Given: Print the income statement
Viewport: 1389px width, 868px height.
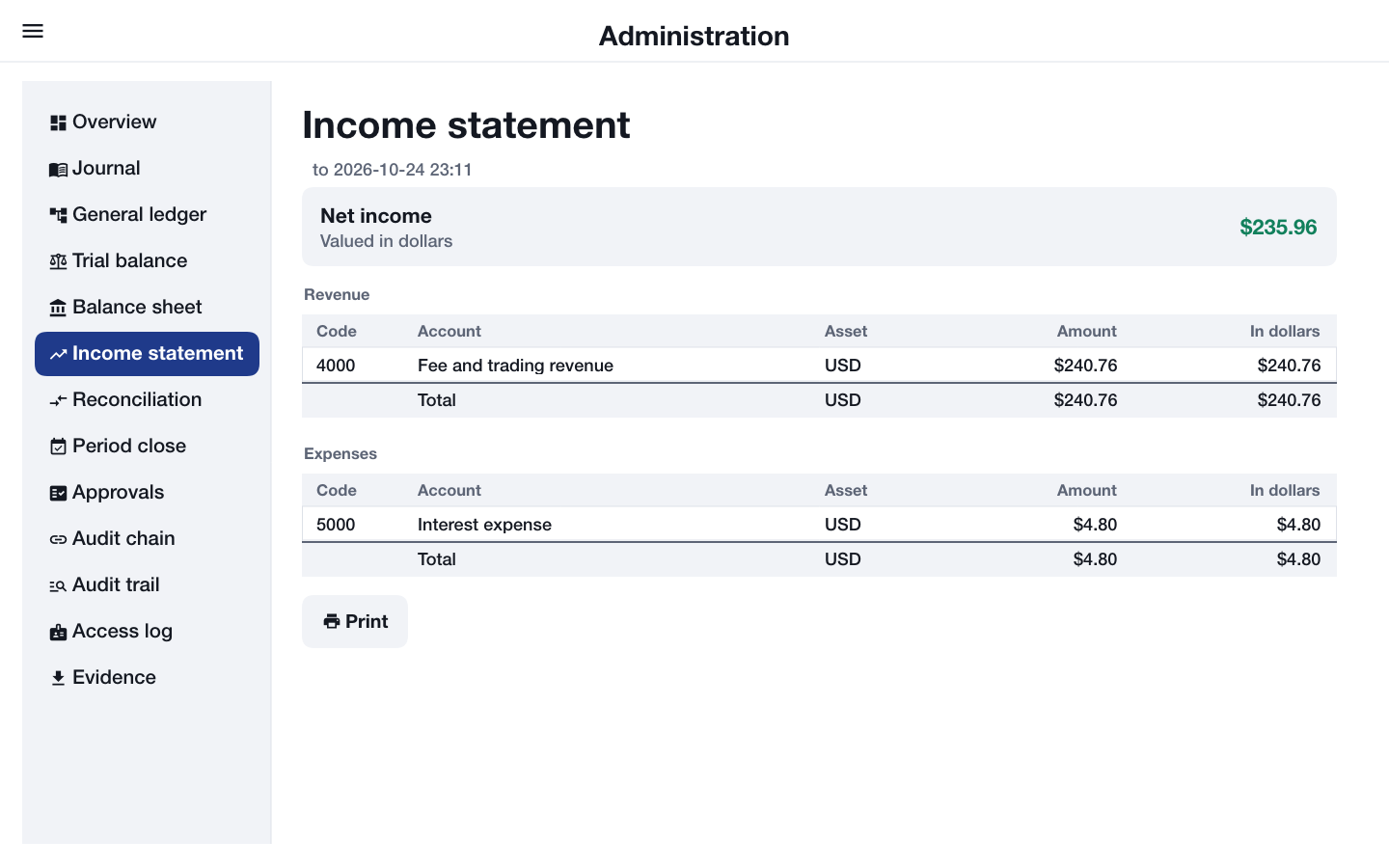Looking at the screenshot, I should coord(355,621).
